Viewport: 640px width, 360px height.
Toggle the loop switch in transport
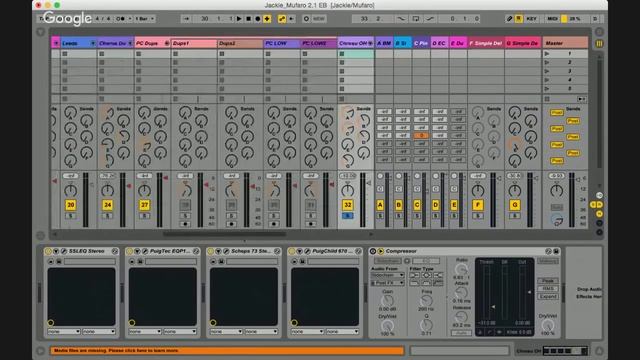(x=416, y=19)
